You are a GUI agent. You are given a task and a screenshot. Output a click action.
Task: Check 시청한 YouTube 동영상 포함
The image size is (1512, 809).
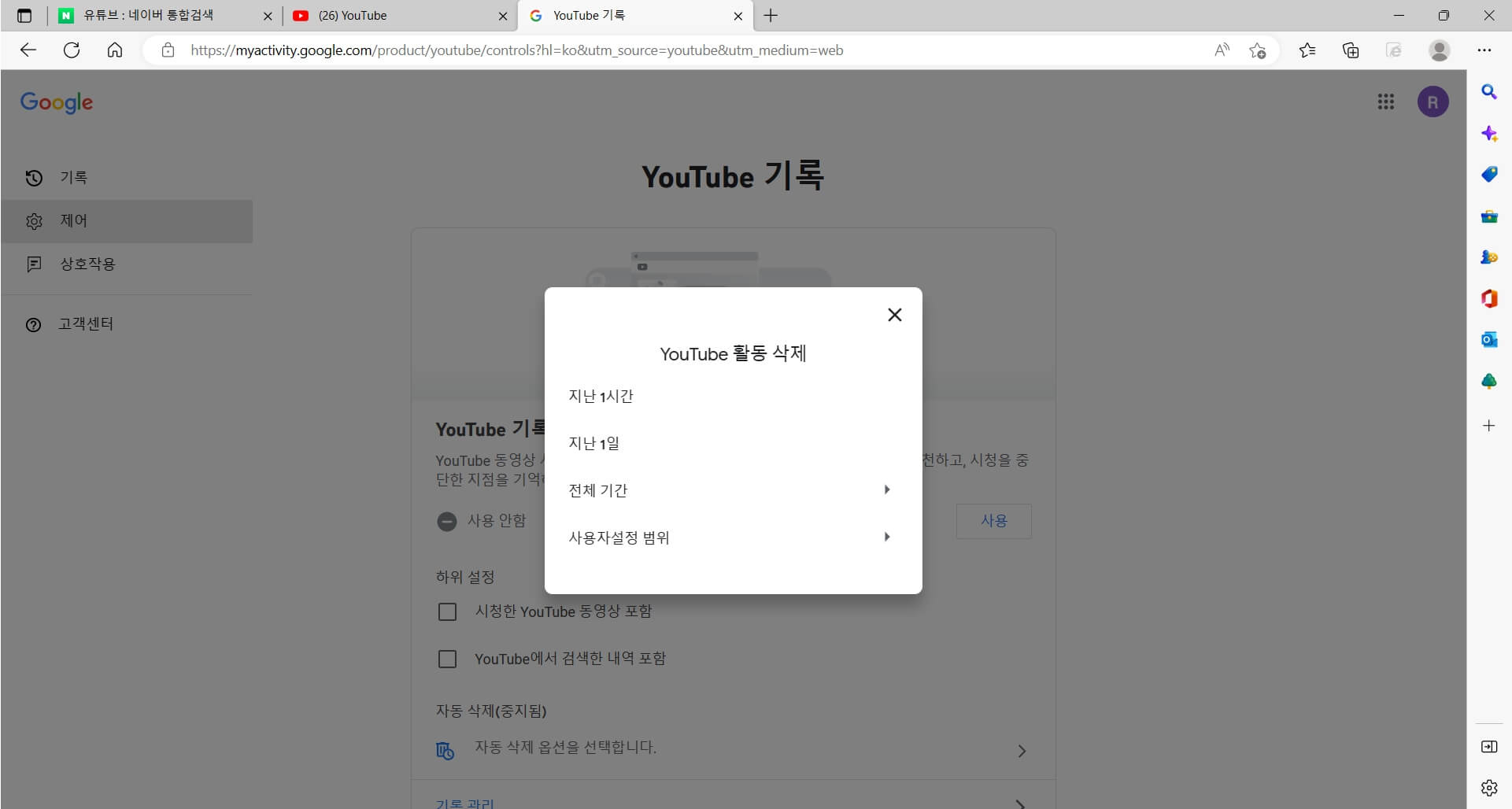click(x=447, y=611)
